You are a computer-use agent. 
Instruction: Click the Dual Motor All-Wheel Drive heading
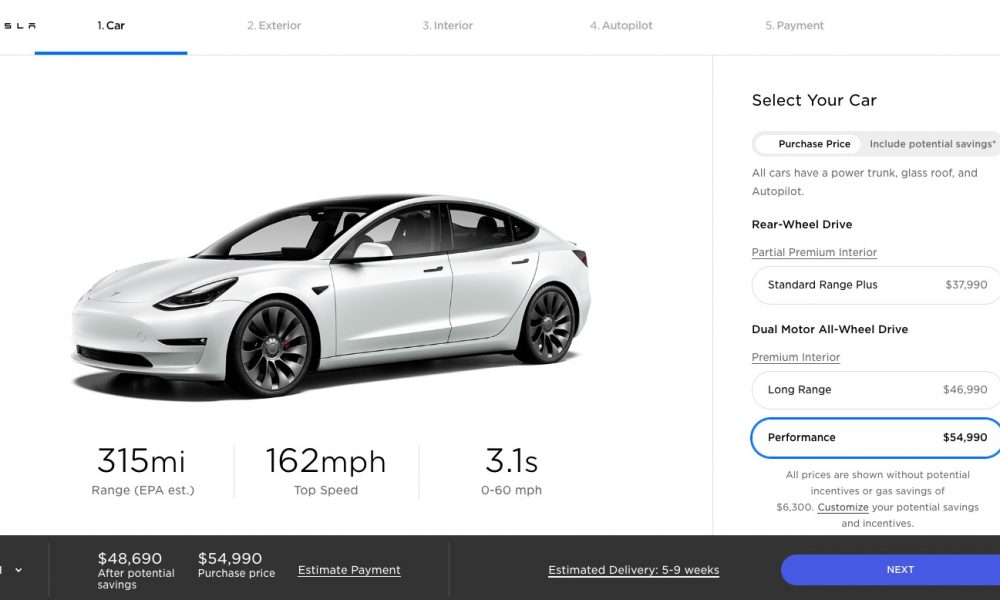(x=830, y=330)
